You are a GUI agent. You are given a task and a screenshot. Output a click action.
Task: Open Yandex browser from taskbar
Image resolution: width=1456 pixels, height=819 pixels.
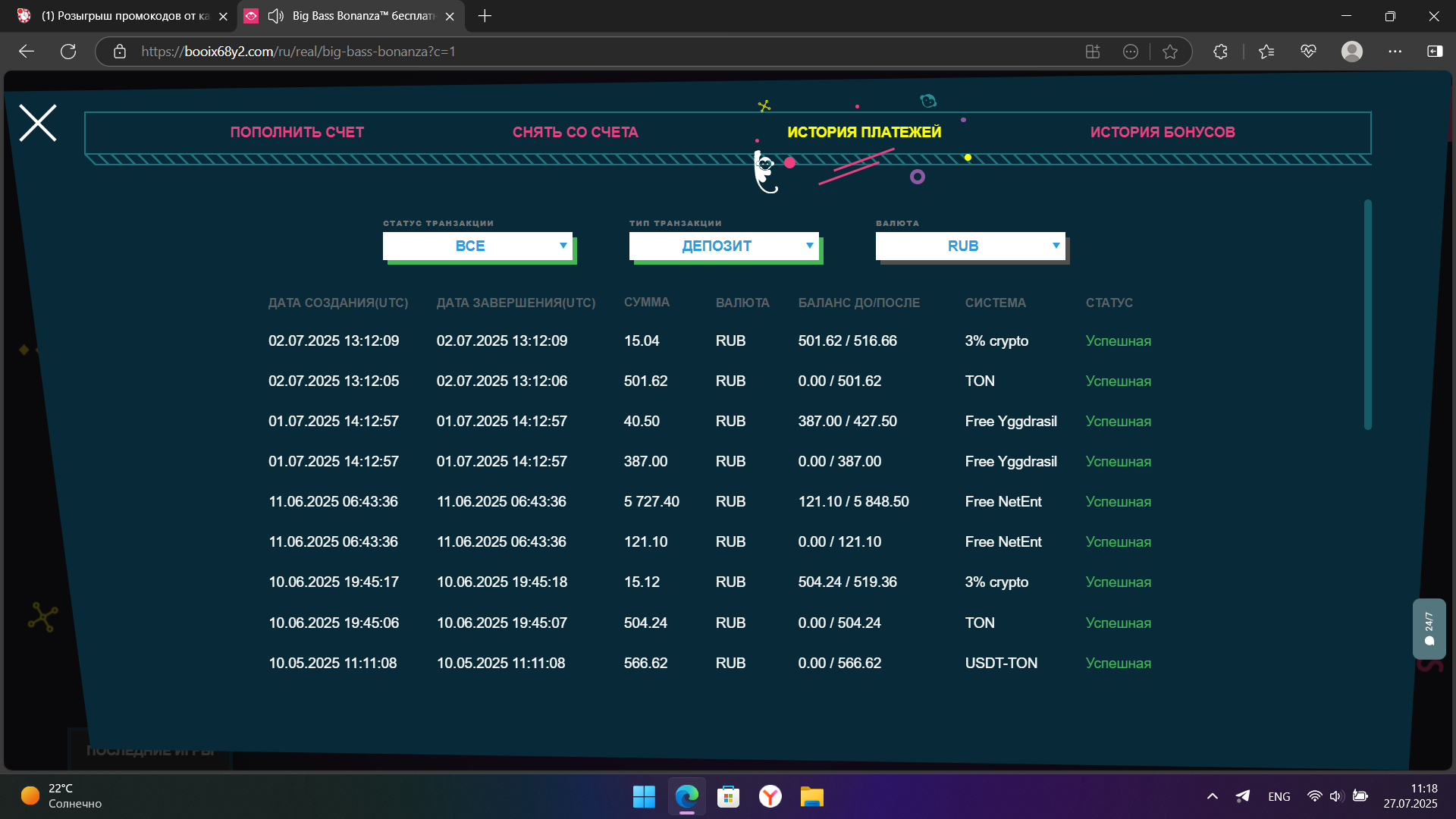pyautogui.click(x=770, y=796)
